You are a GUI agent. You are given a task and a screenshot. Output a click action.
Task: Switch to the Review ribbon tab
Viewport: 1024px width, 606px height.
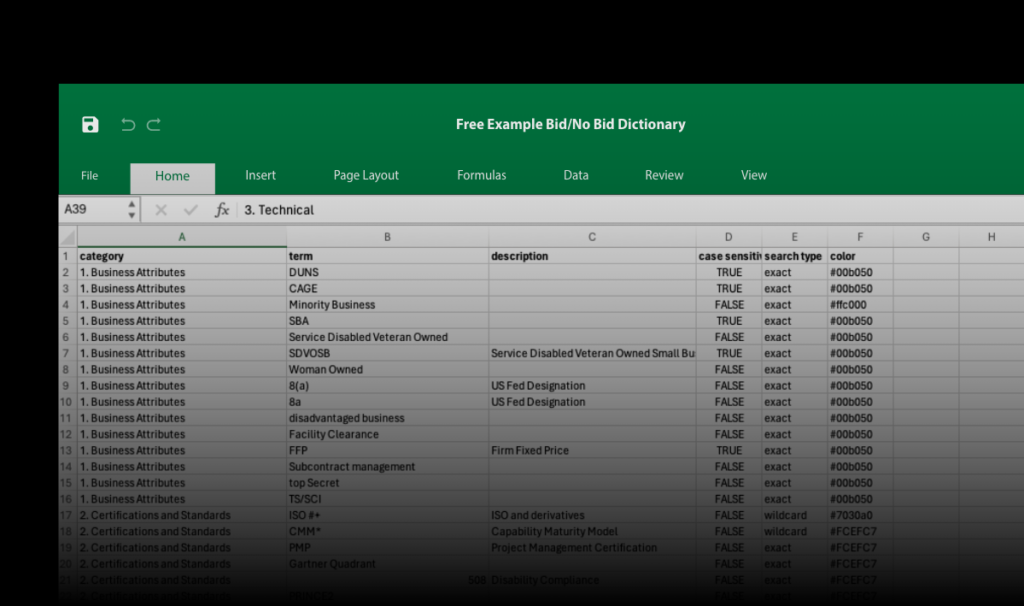click(663, 175)
